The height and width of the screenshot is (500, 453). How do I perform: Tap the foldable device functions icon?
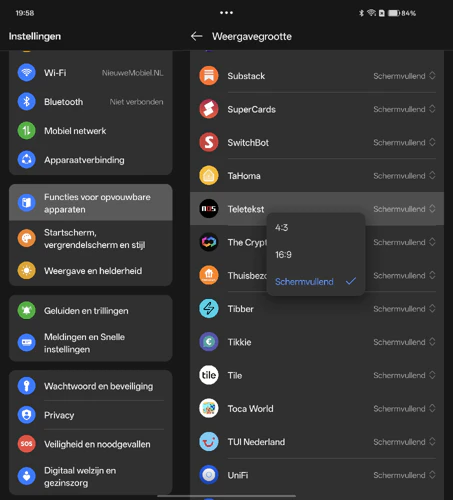click(x=27, y=203)
